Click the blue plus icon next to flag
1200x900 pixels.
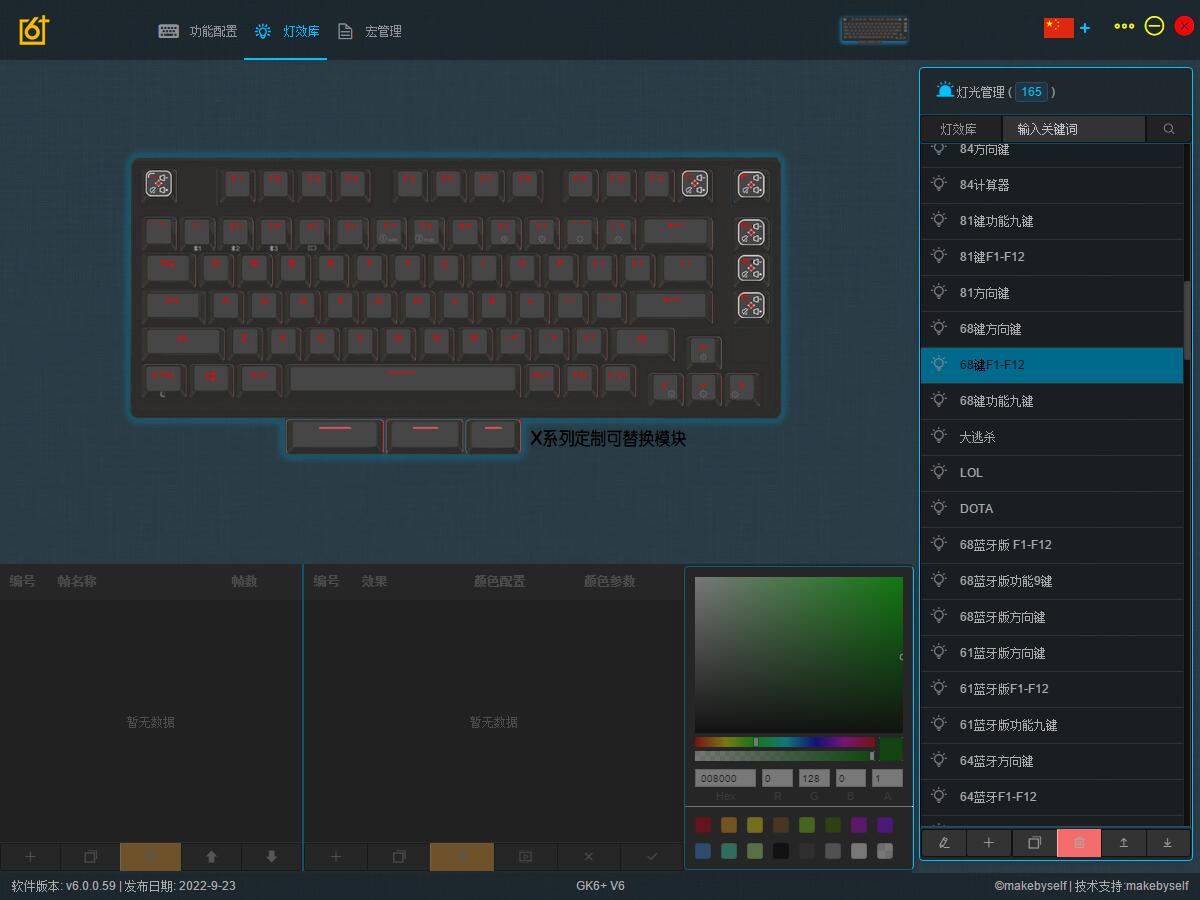(x=1085, y=28)
